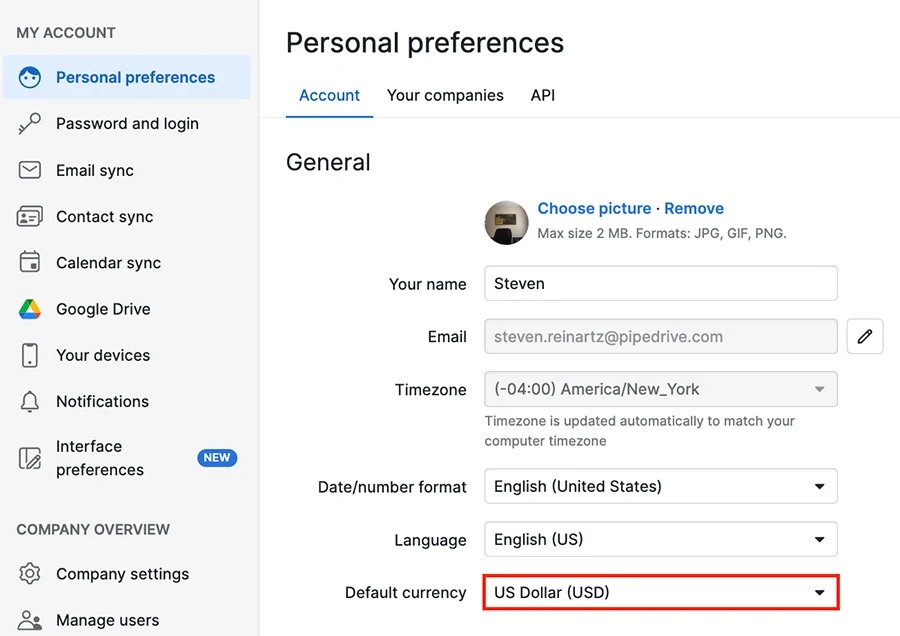Image resolution: width=900 pixels, height=636 pixels.
Task: Switch to the Your companies tab
Action: [x=445, y=95]
